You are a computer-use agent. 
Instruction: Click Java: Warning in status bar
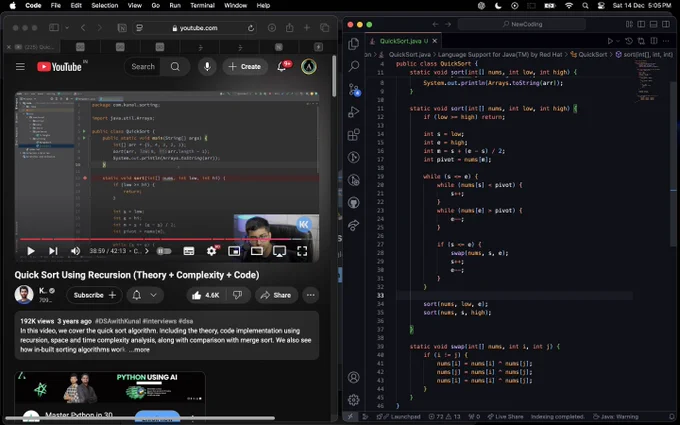tap(616, 416)
